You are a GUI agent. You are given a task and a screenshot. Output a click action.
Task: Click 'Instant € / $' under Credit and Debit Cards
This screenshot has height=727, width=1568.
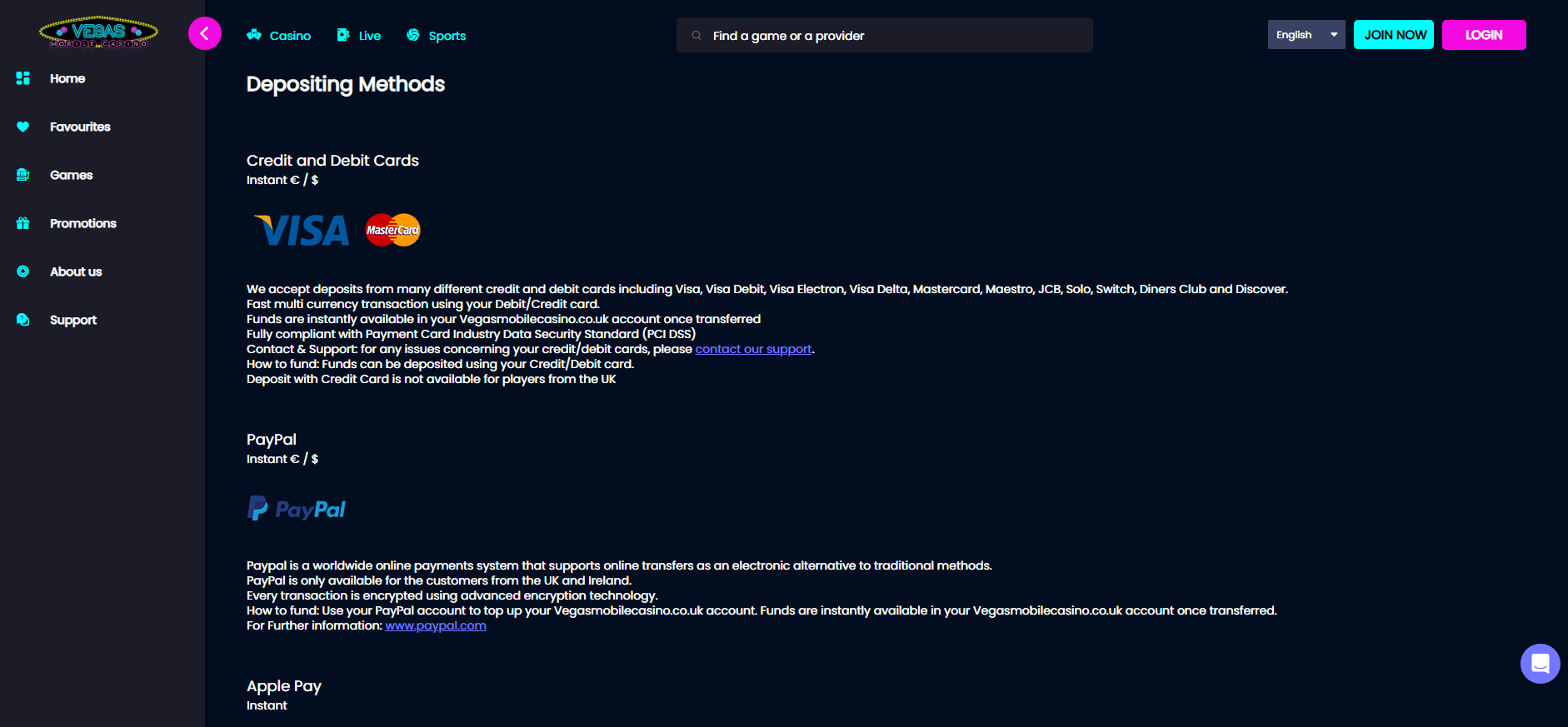(282, 180)
